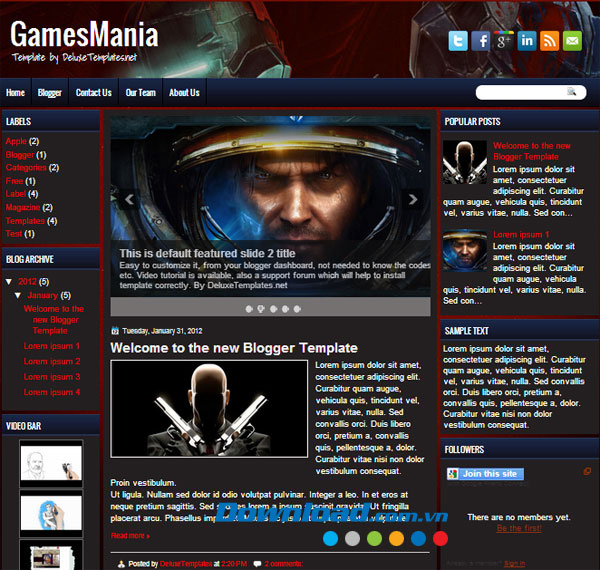Open the Blogger menu item
Viewport: 600px width, 570px height.
(50, 93)
